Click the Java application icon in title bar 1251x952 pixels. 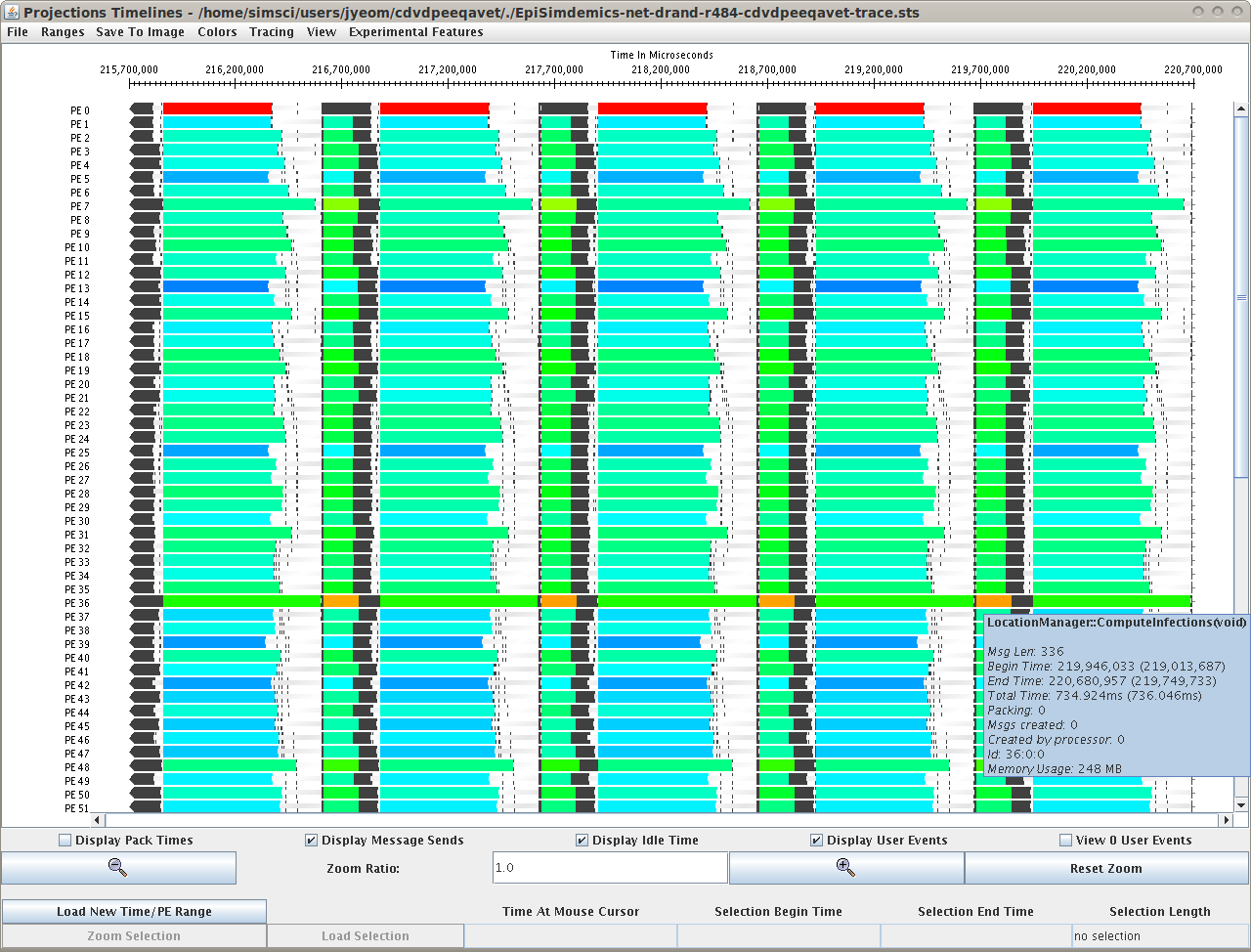coord(12,13)
